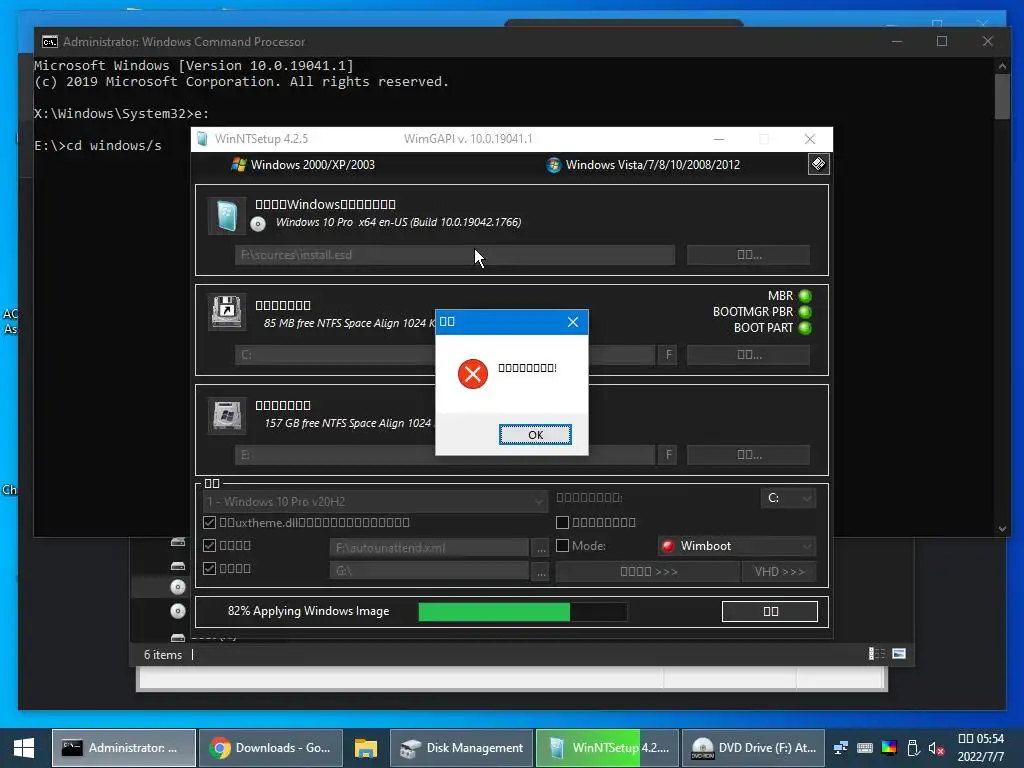Click the Command Processor title bar icon
Viewport: 1024px width, 768px height.
[x=50, y=42]
